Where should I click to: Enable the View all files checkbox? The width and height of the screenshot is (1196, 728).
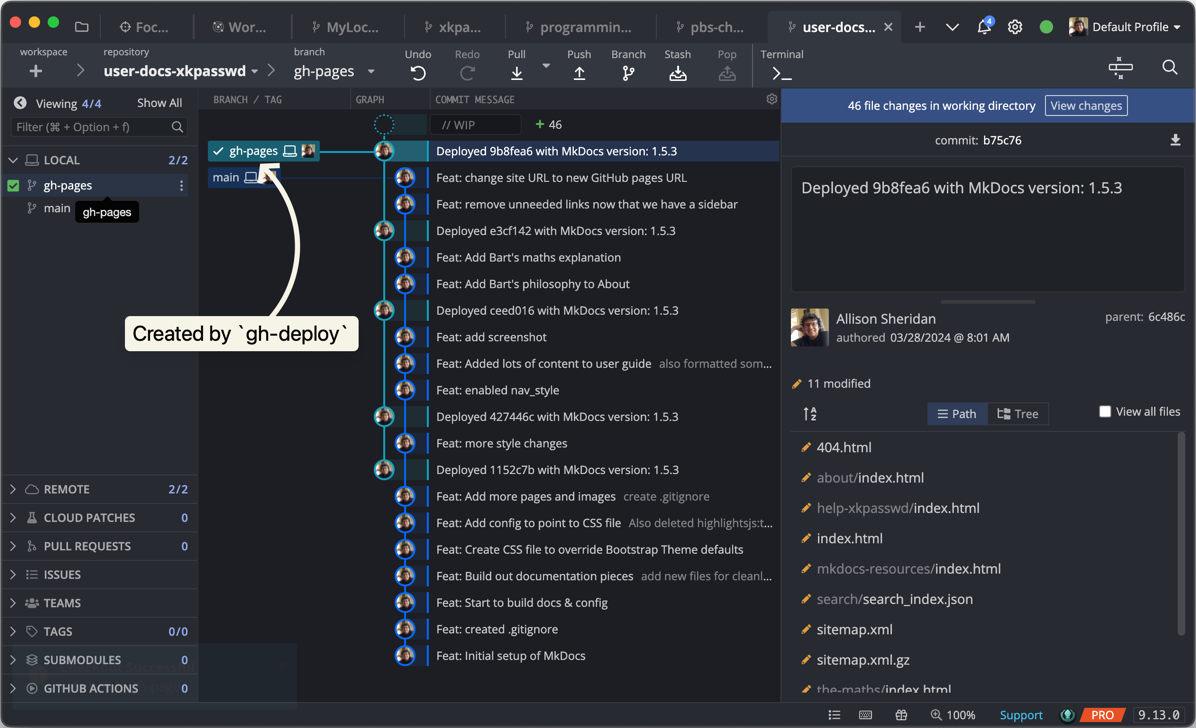point(1105,411)
